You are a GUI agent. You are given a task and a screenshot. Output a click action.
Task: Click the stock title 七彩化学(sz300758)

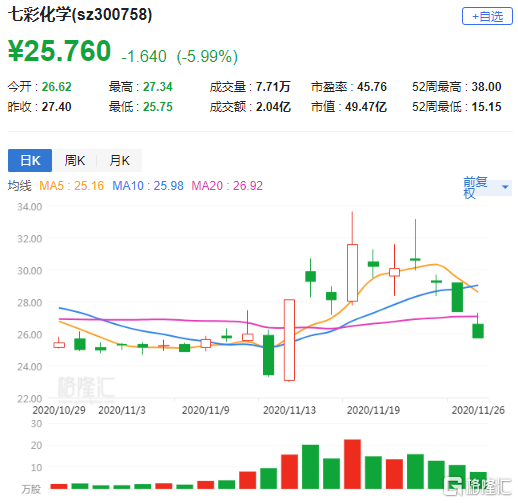tap(80, 15)
